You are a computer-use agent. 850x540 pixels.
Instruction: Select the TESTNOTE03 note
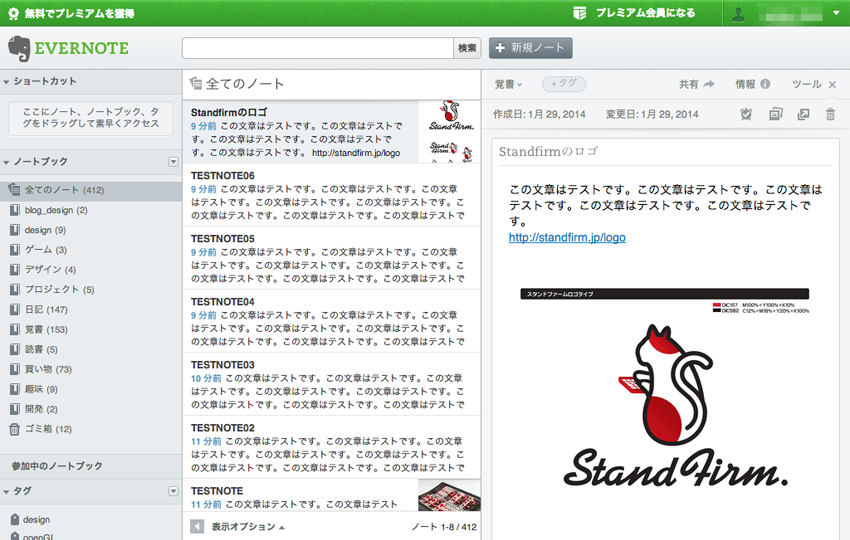point(332,384)
